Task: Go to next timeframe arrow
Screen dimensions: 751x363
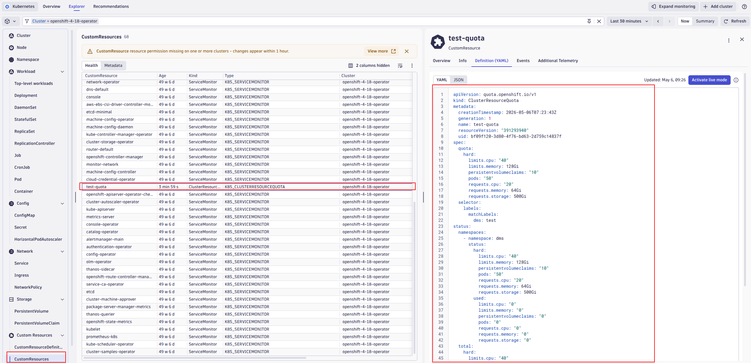Action: 669,22
